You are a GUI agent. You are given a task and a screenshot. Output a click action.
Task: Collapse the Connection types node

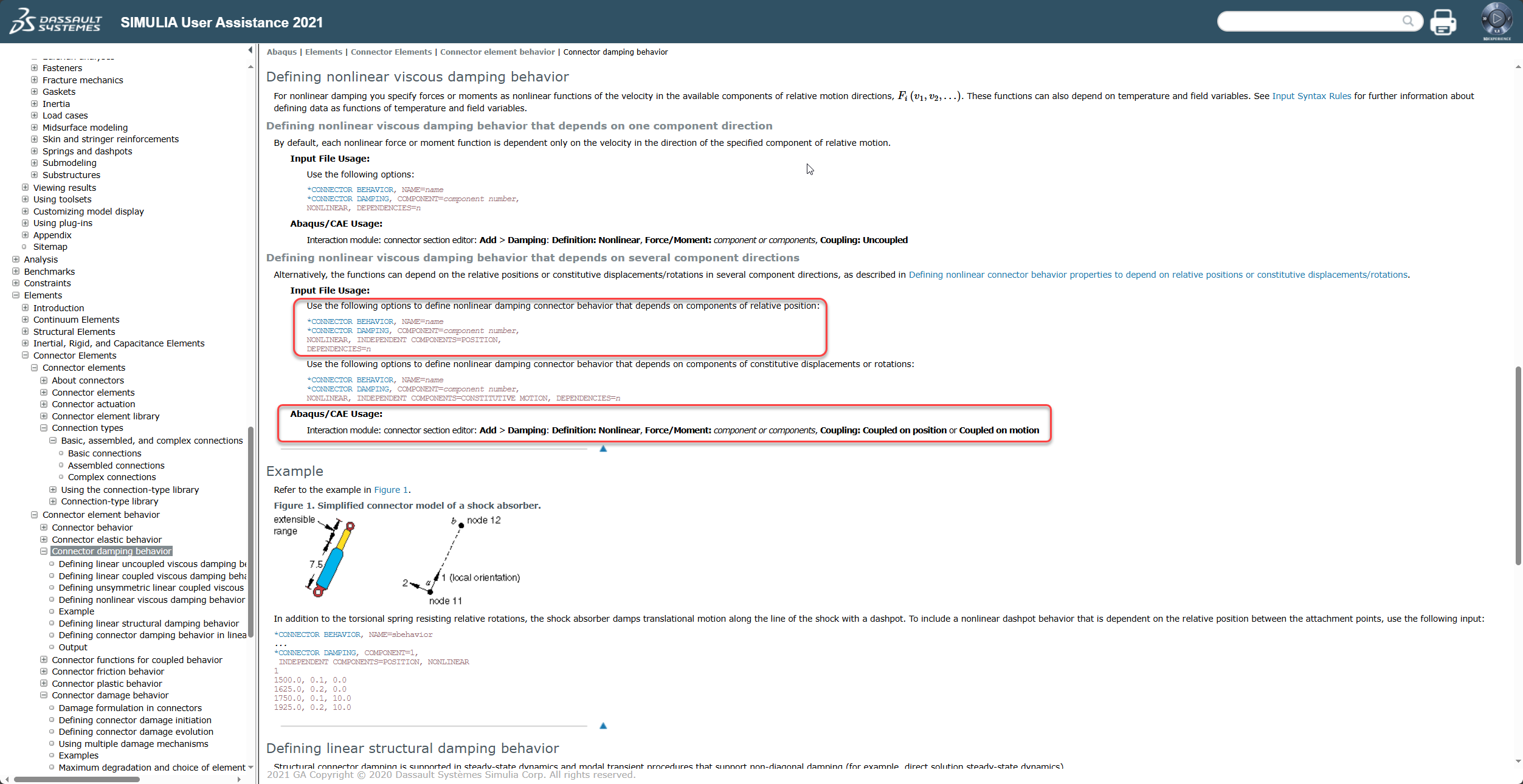[x=44, y=428]
